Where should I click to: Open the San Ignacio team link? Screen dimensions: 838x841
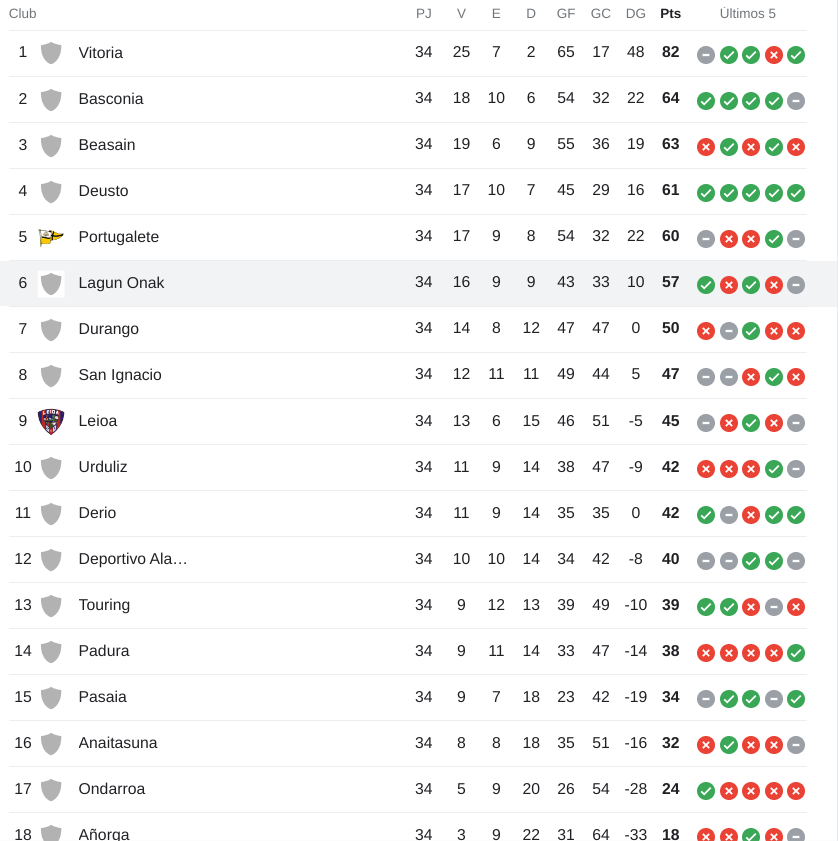click(120, 375)
